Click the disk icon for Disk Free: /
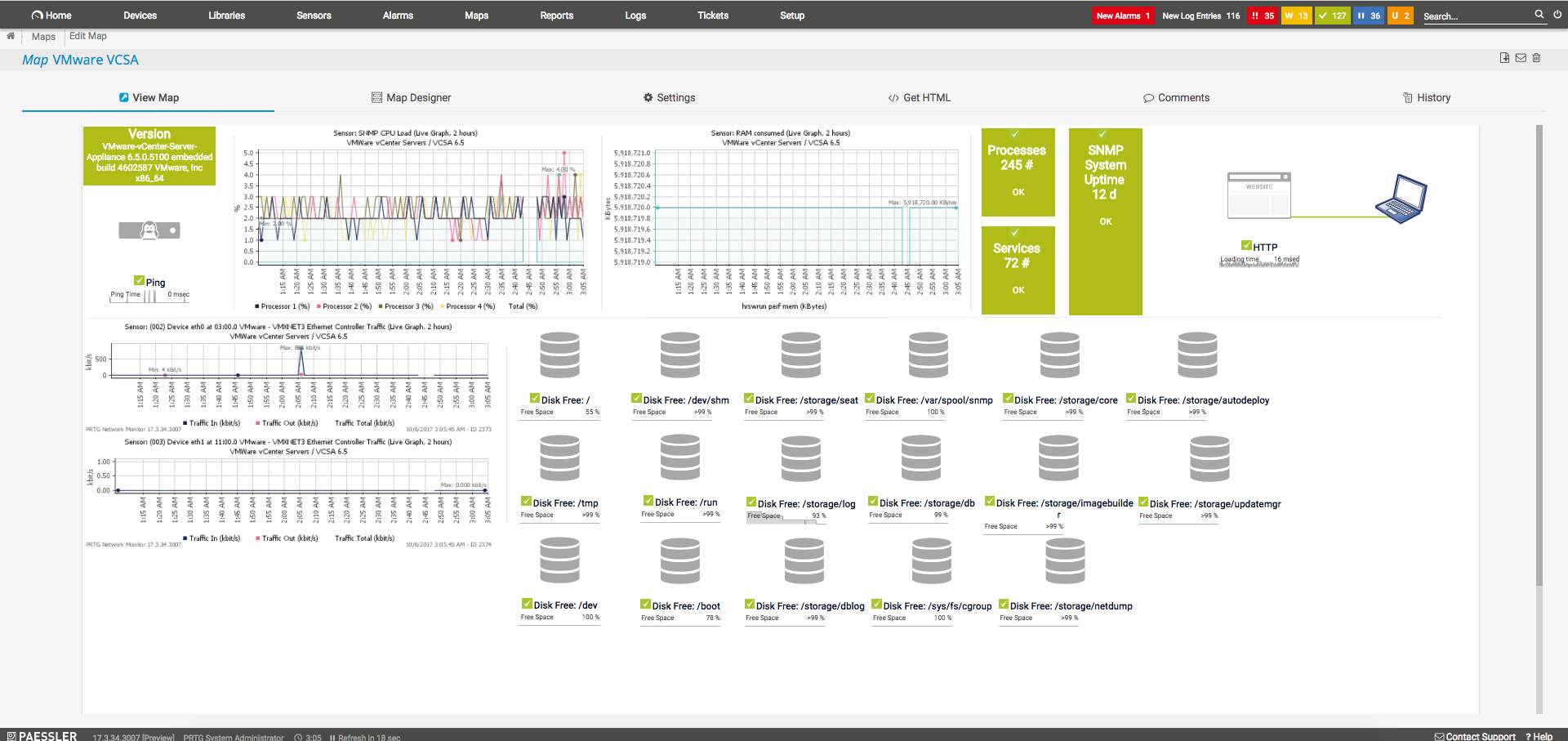 click(x=560, y=355)
